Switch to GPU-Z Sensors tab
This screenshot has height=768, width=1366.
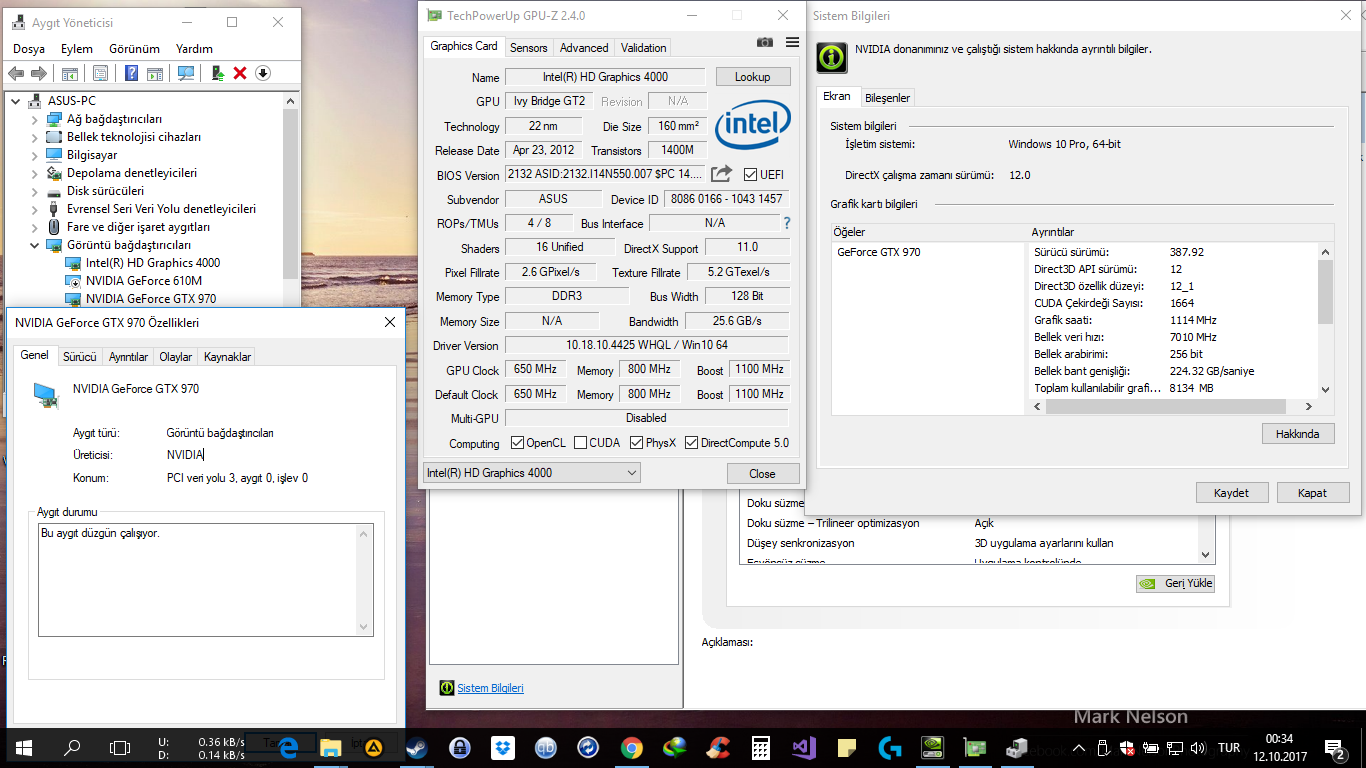[528, 48]
